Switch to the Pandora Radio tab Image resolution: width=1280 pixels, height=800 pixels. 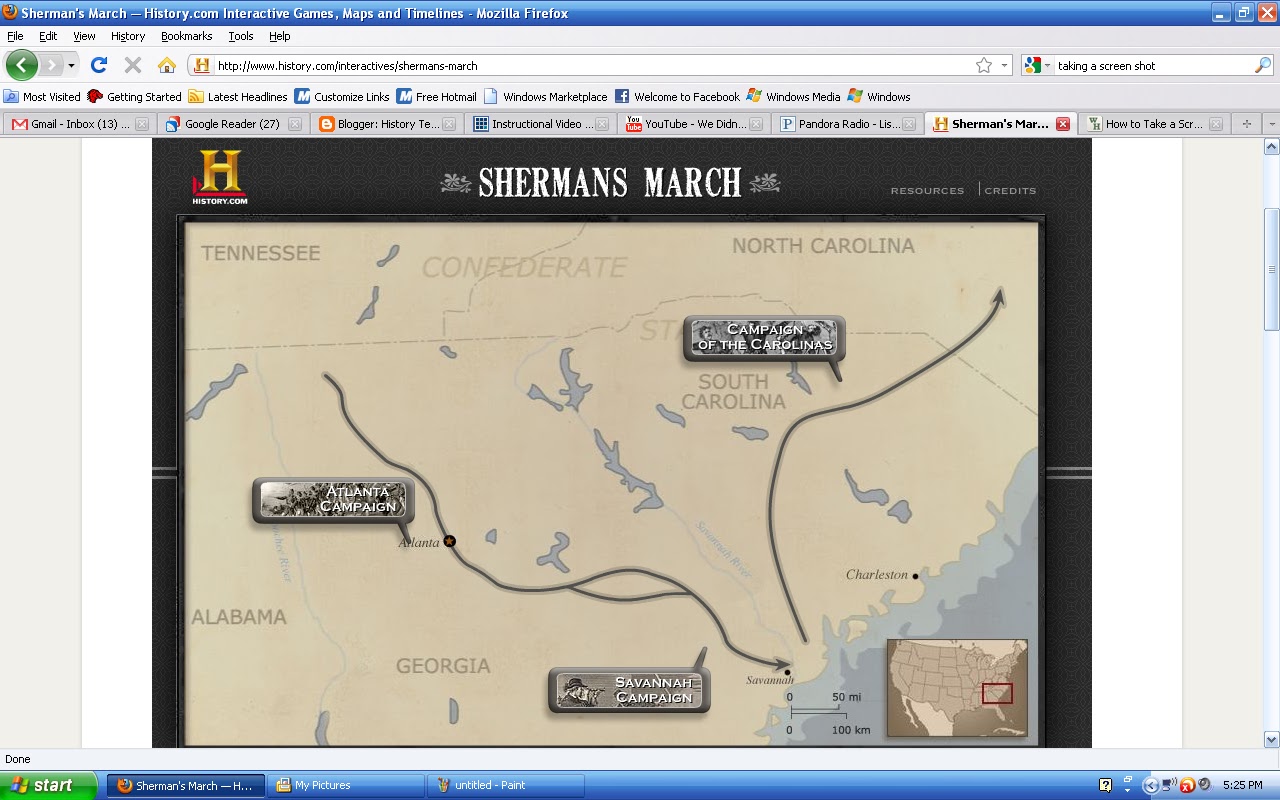click(845, 123)
